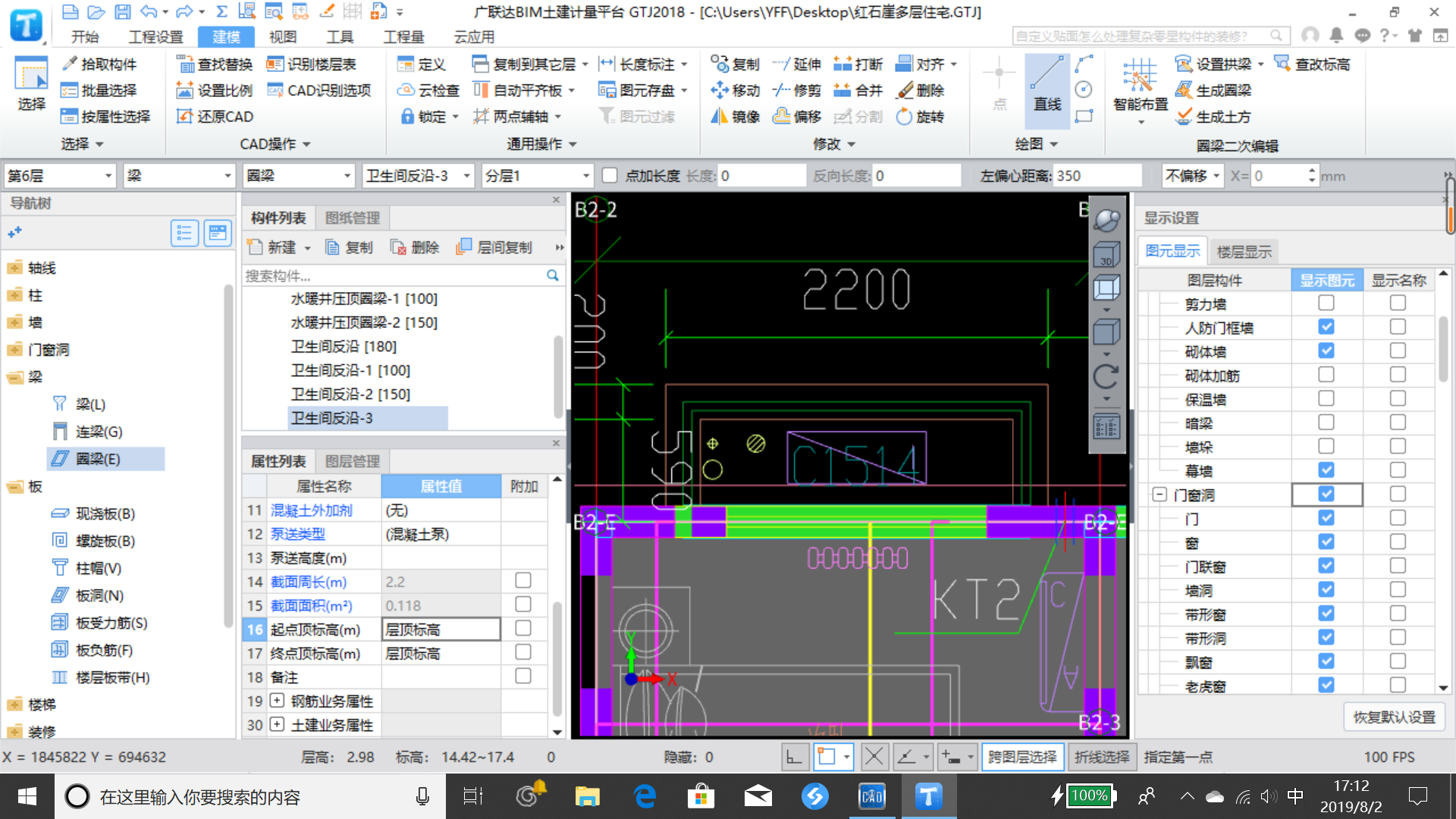Open Microsoft Edge from the taskbar

point(644,796)
